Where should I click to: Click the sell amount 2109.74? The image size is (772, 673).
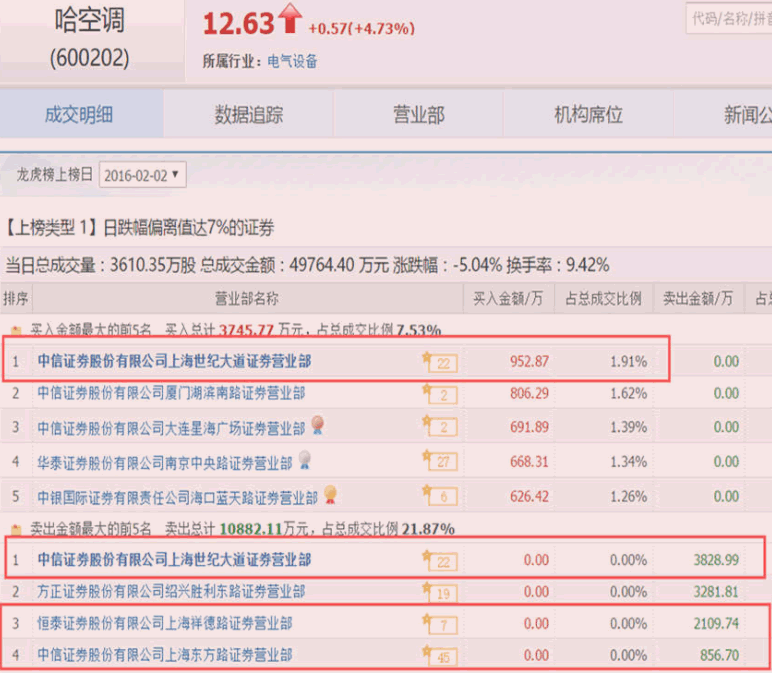[x=716, y=624]
